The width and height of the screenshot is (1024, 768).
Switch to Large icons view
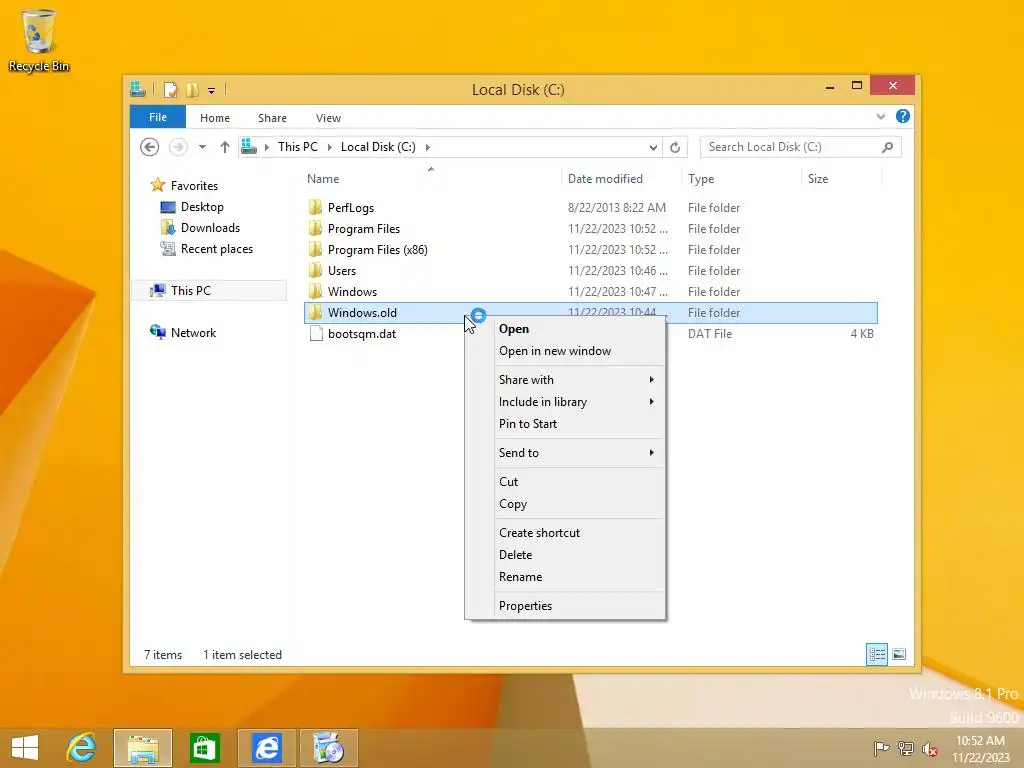pos(899,654)
